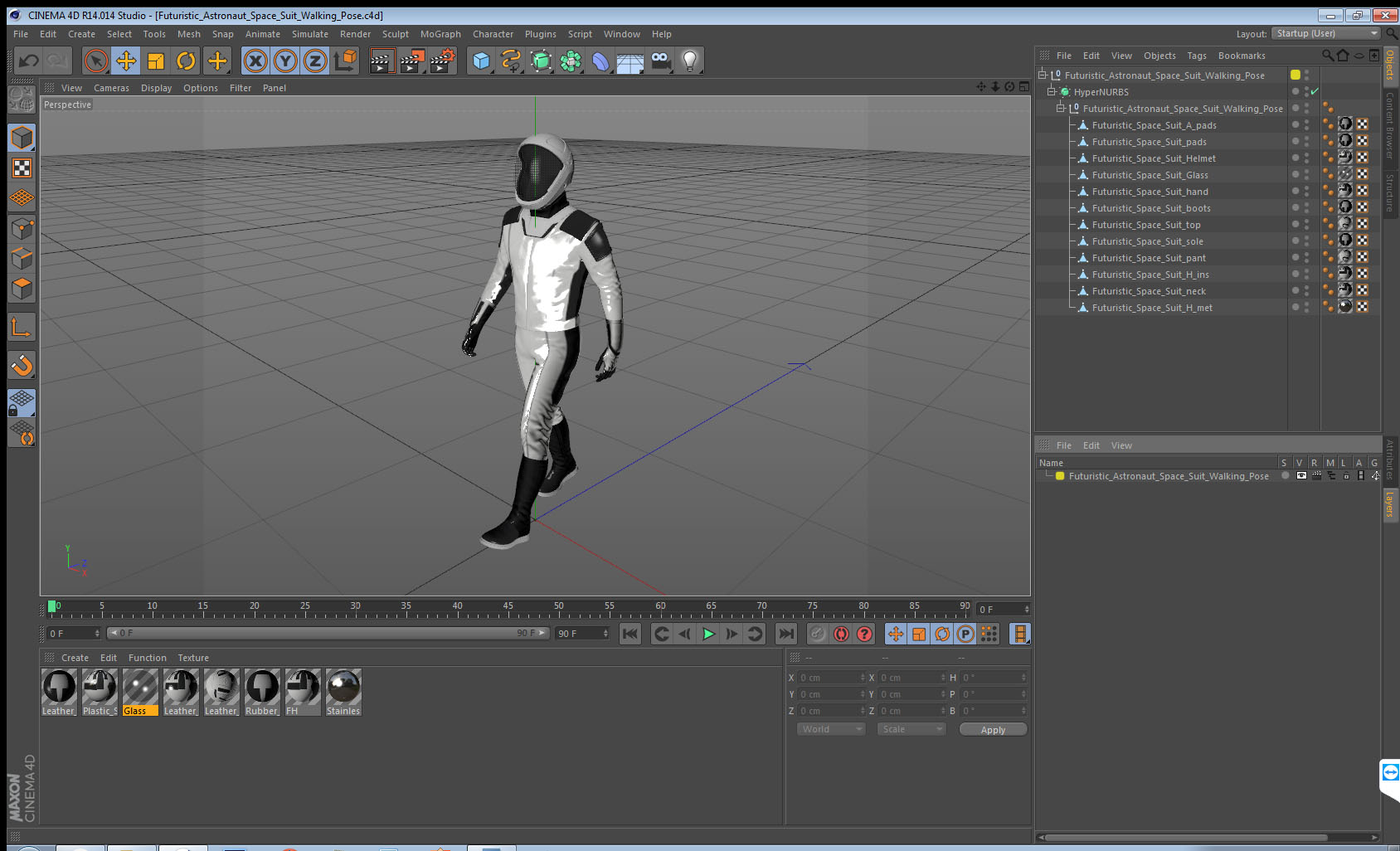Open the deformer objects icon
The width and height of the screenshot is (1400, 851).
[600, 61]
